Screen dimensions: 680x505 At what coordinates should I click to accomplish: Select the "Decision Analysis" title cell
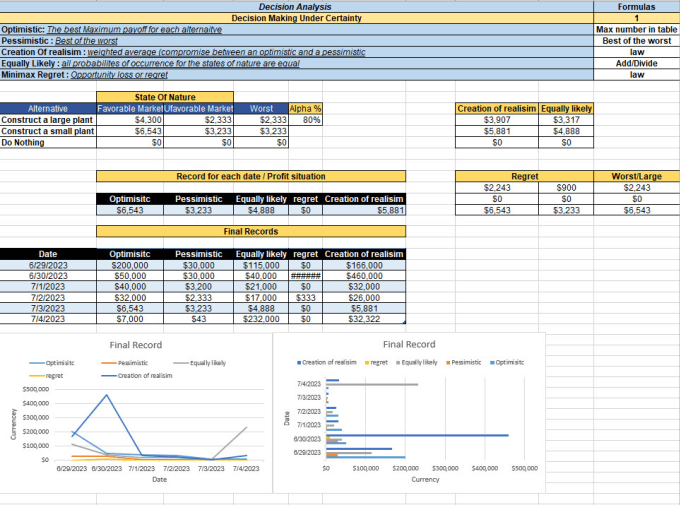click(296, 7)
